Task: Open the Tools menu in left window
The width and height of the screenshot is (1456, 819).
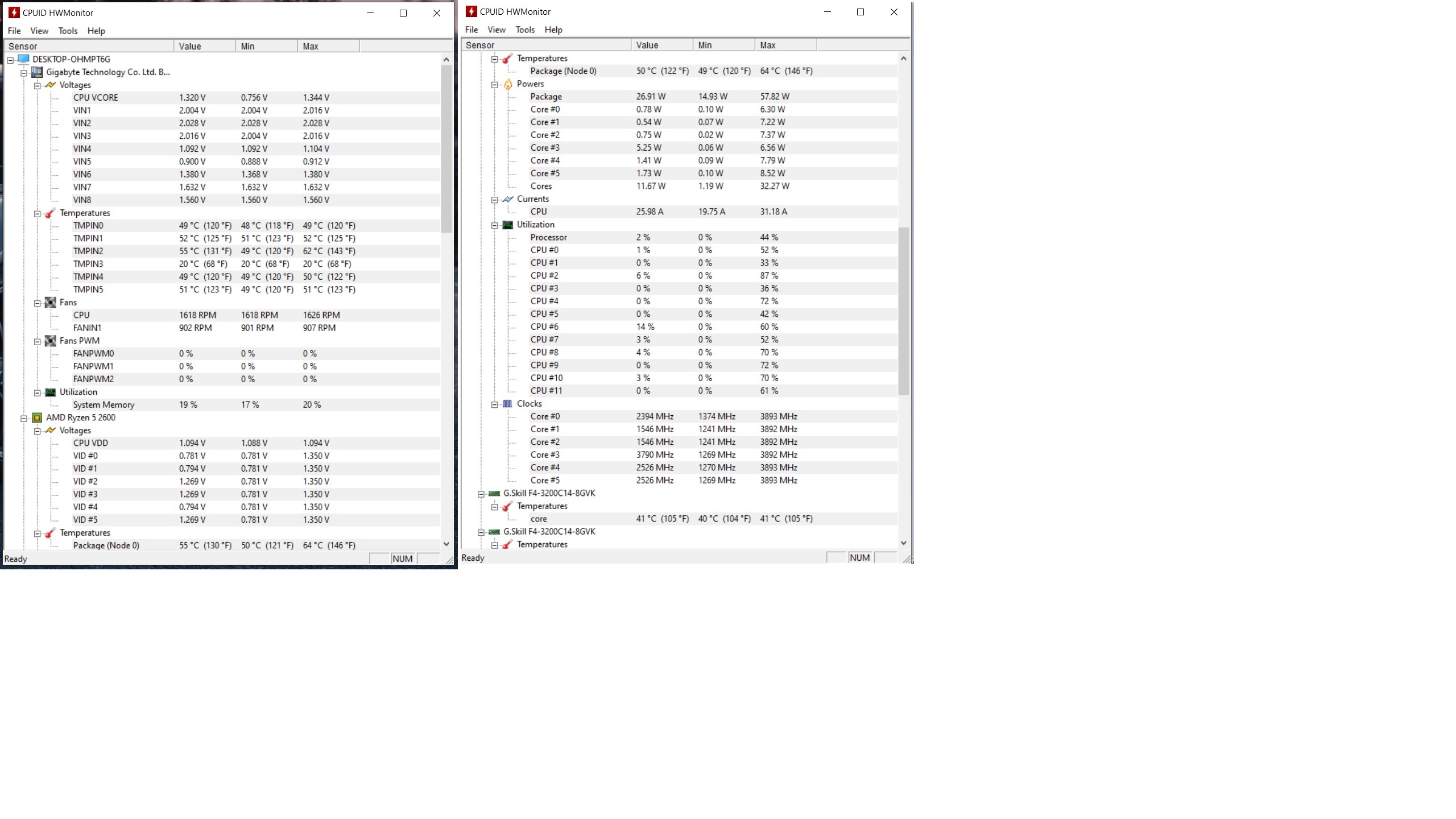Action: pyautogui.click(x=68, y=31)
